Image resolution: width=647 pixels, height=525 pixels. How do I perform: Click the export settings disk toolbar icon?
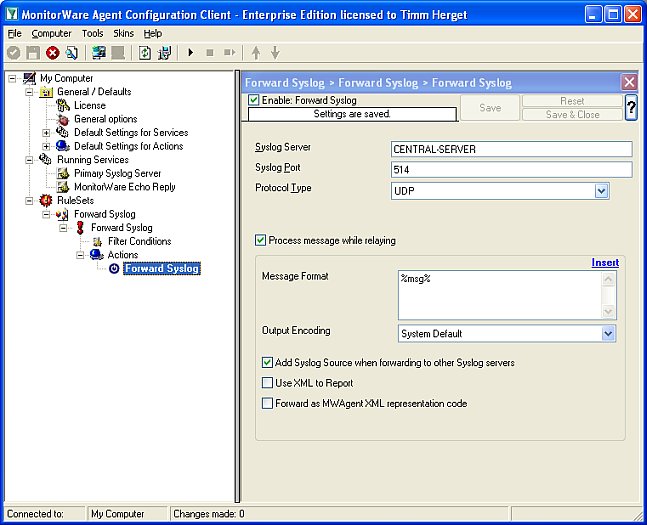(x=164, y=53)
